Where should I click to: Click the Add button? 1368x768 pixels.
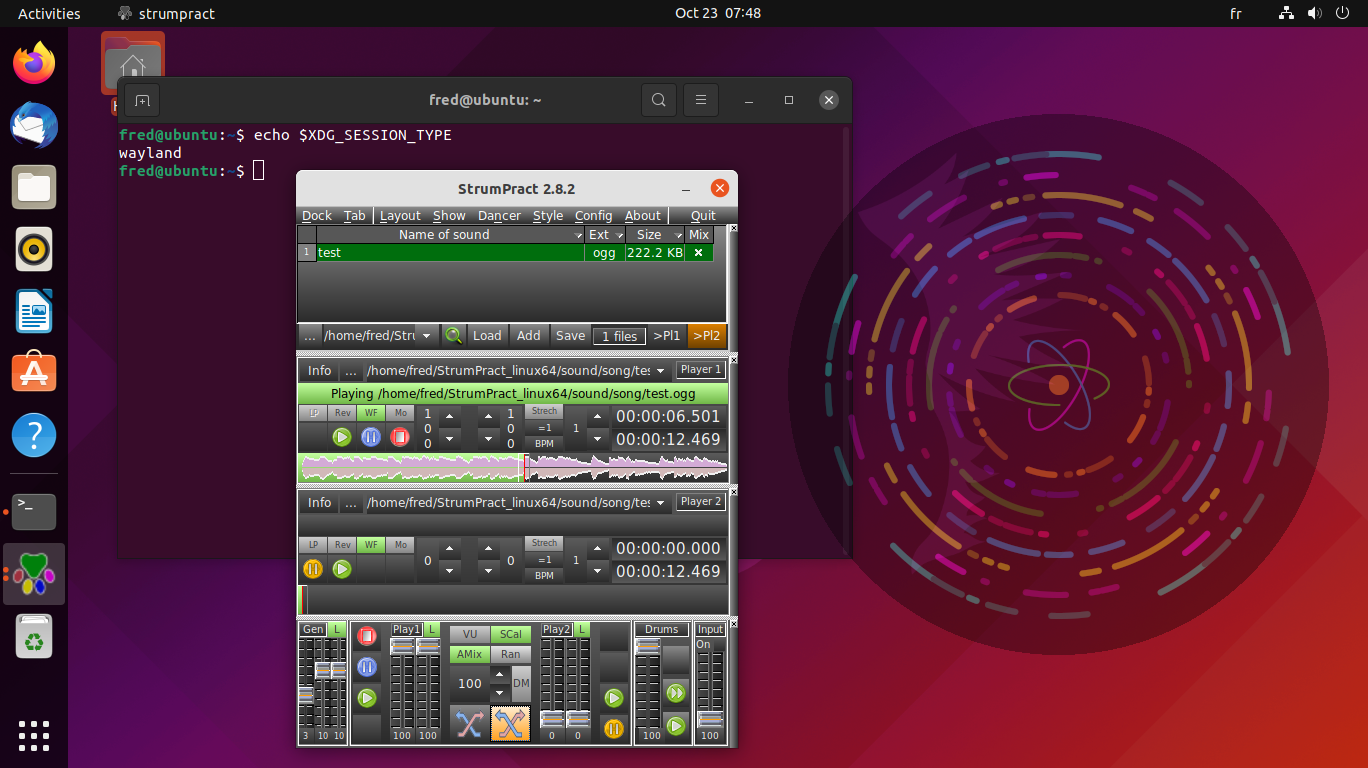pyautogui.click(x=529, y=336)
